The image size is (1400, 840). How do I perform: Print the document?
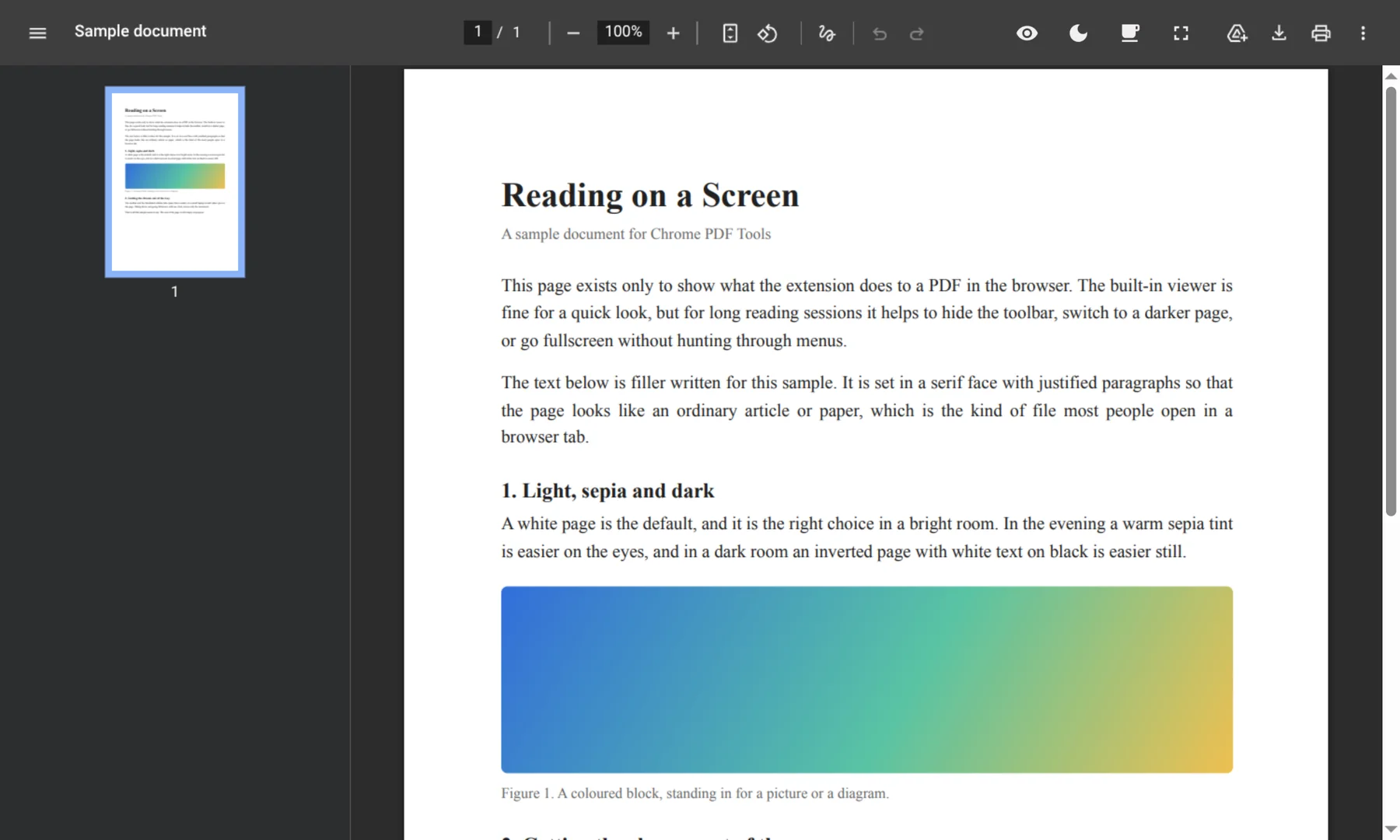click(x=1321, y=33)
